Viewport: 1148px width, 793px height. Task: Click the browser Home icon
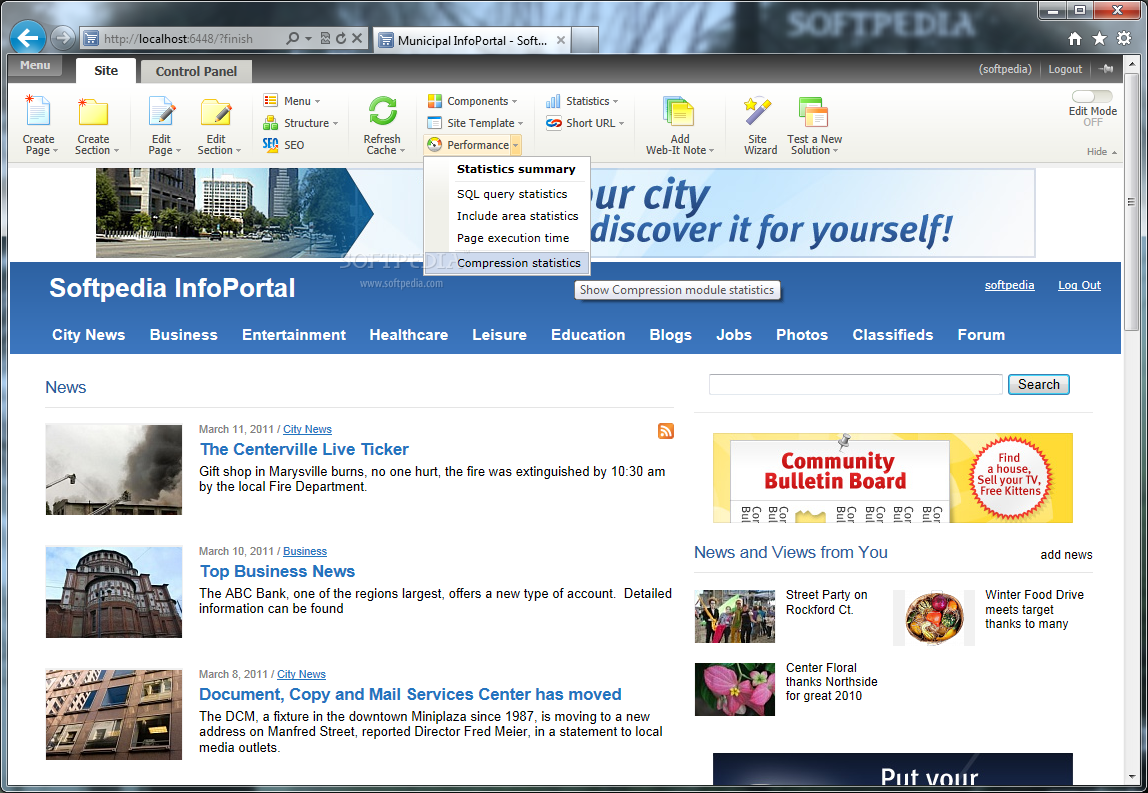pyautogui.click(x=1075, y=39)
